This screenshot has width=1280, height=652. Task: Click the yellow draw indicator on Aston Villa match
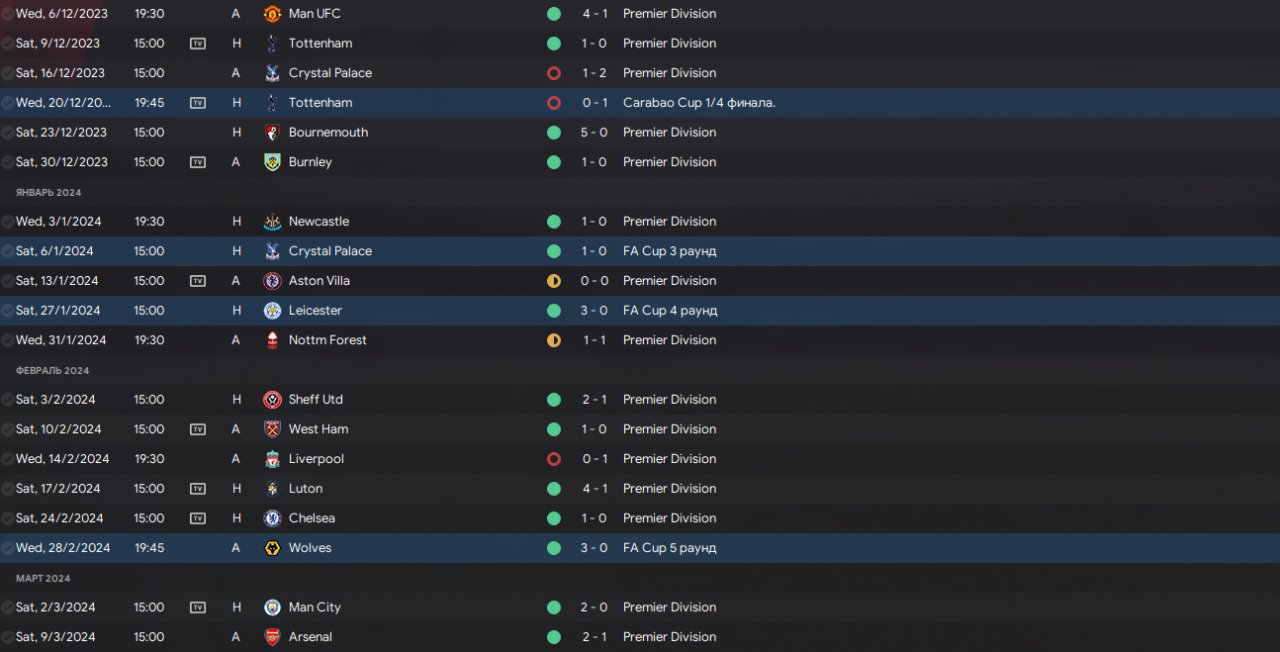[x=554, y=281]
